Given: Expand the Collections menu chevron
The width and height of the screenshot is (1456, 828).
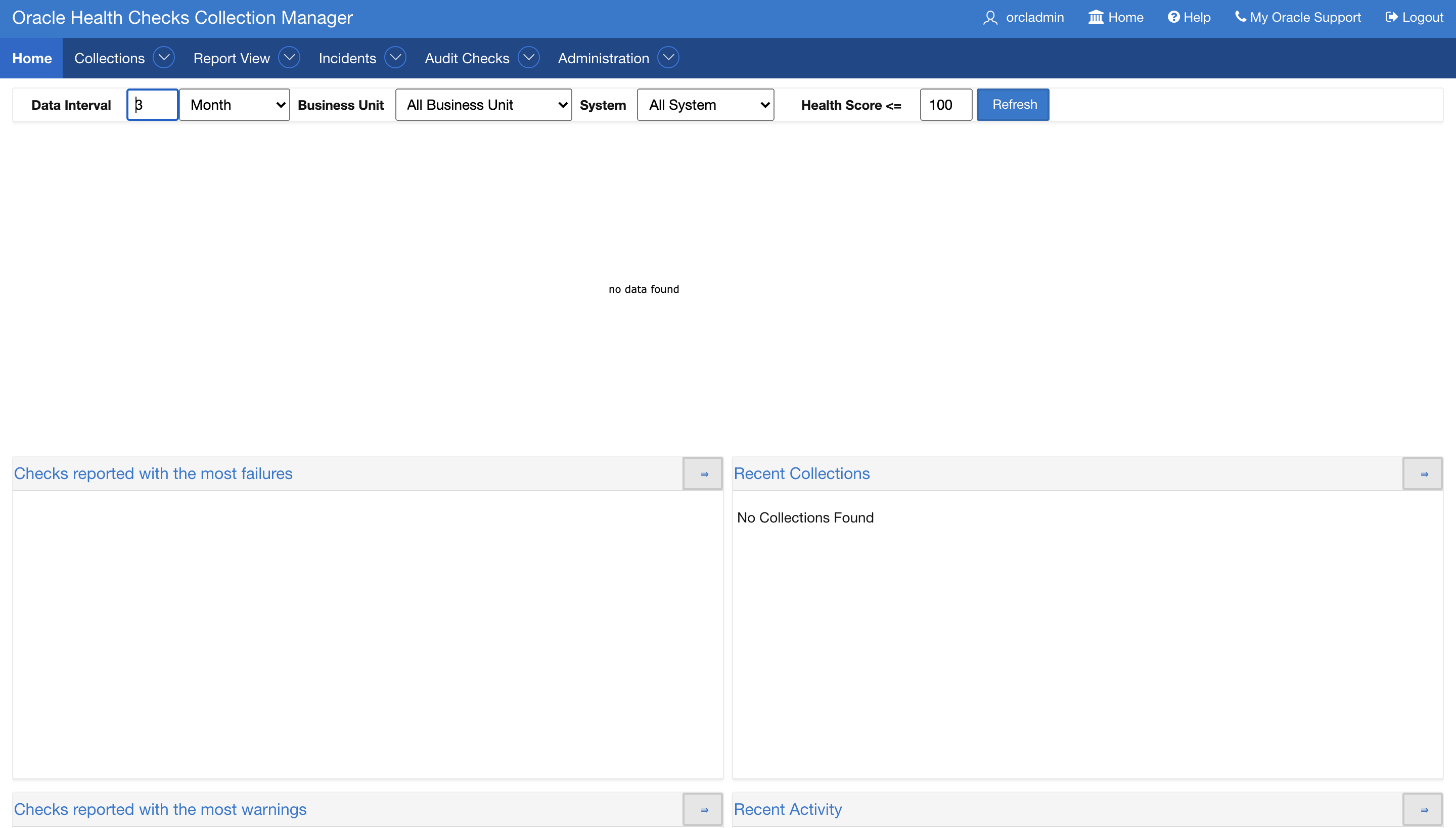Looking at the screenshot, I should pyautogui.click(x=164, y=58).
